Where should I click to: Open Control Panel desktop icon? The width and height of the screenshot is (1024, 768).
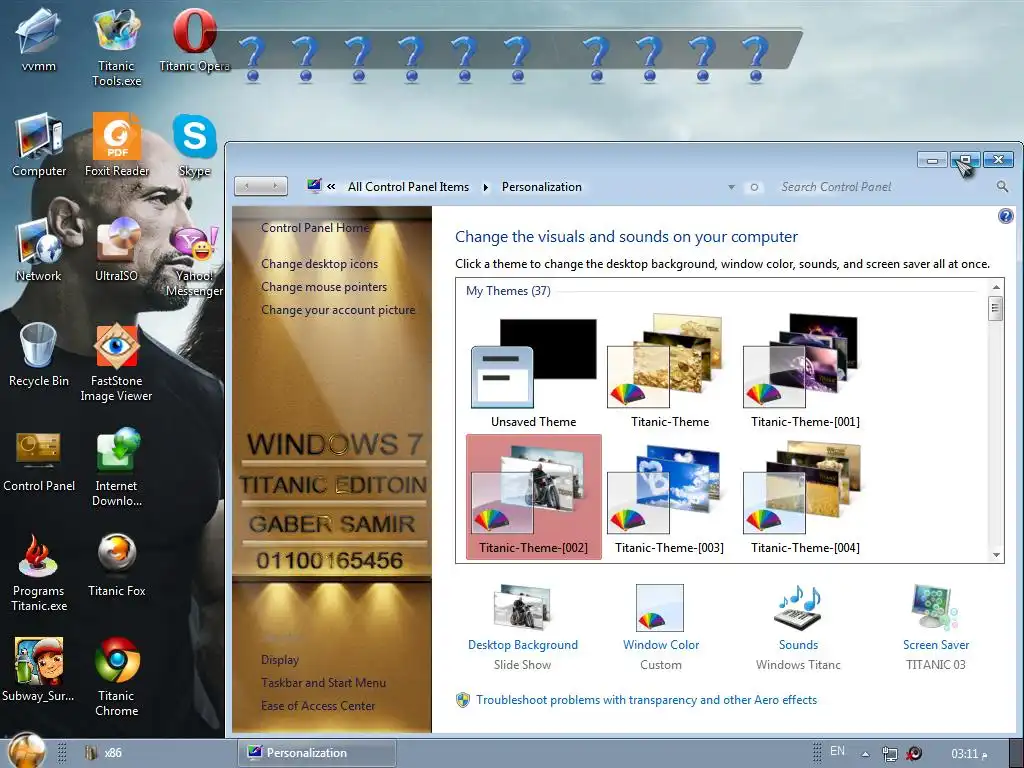click(39, 460)
